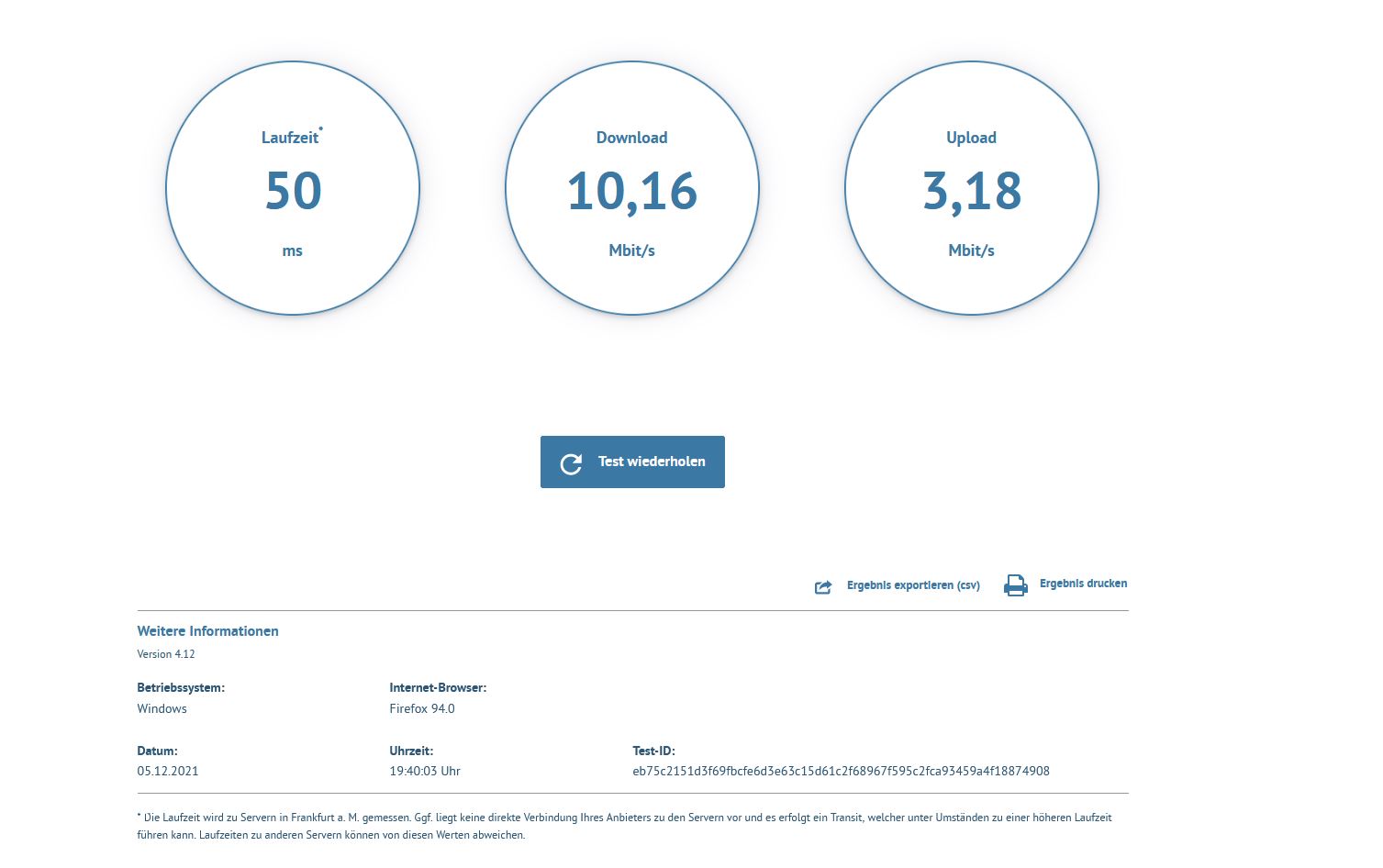Click the Upload label in the circle

(971, 138)
